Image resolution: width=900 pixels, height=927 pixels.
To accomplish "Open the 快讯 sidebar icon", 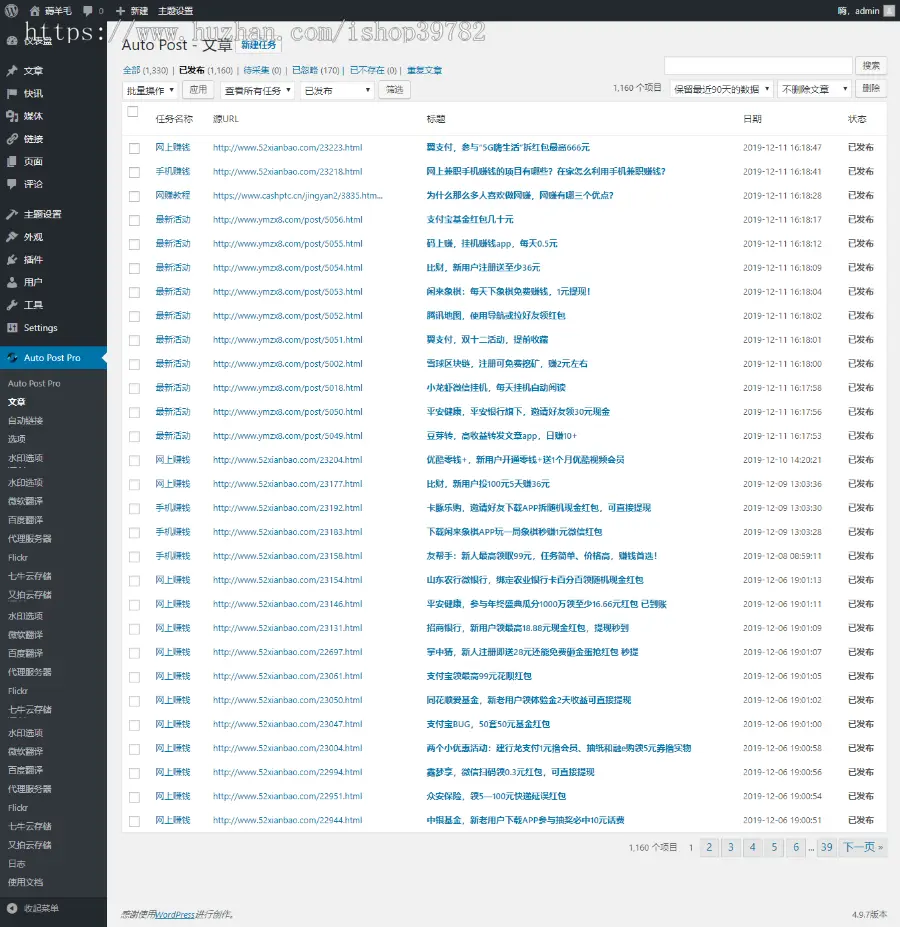I will tap(12, 93).
